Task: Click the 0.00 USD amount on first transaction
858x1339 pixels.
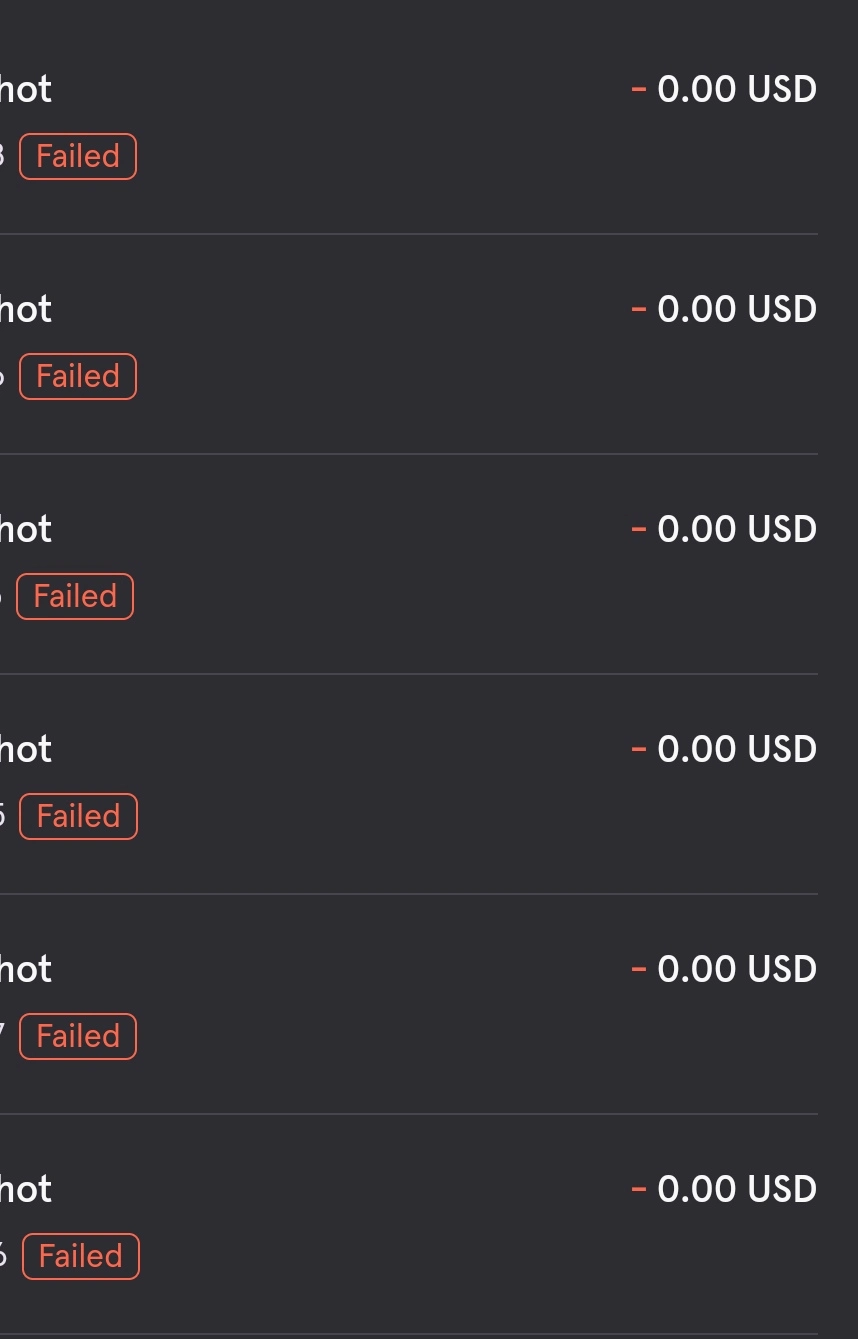Action: (737, 89)
